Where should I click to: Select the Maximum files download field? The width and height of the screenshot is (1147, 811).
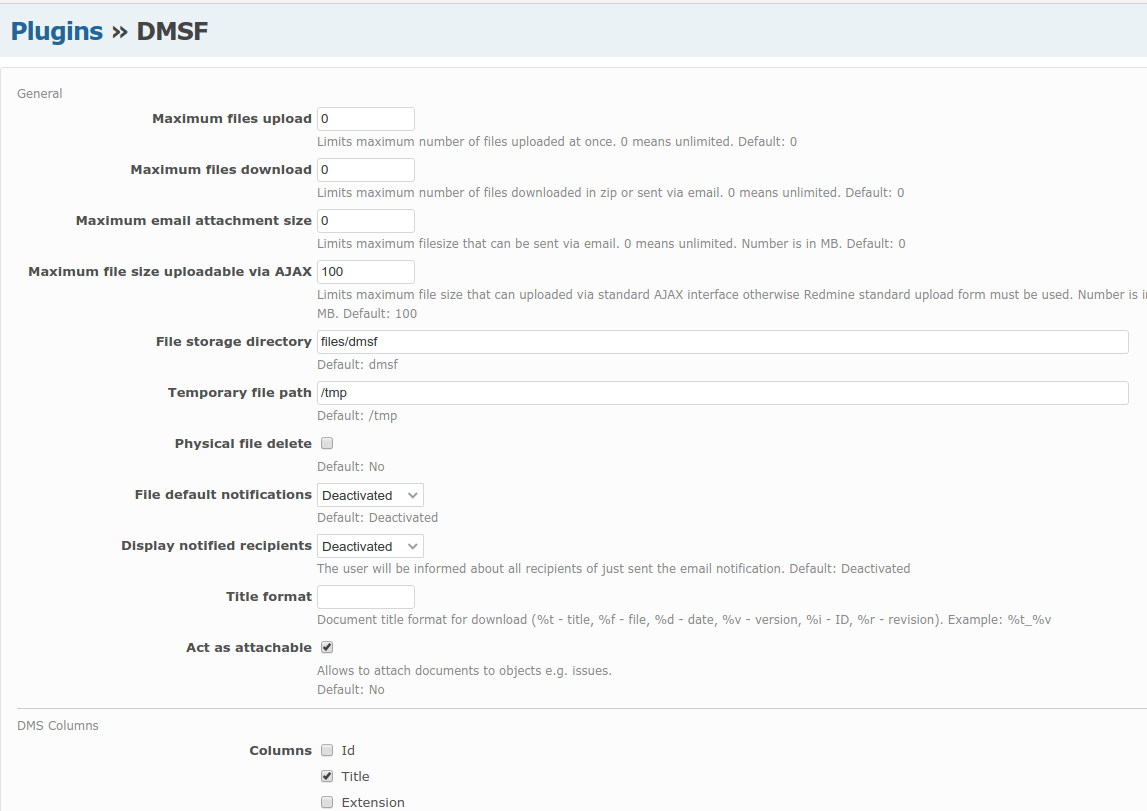[365, 169]
